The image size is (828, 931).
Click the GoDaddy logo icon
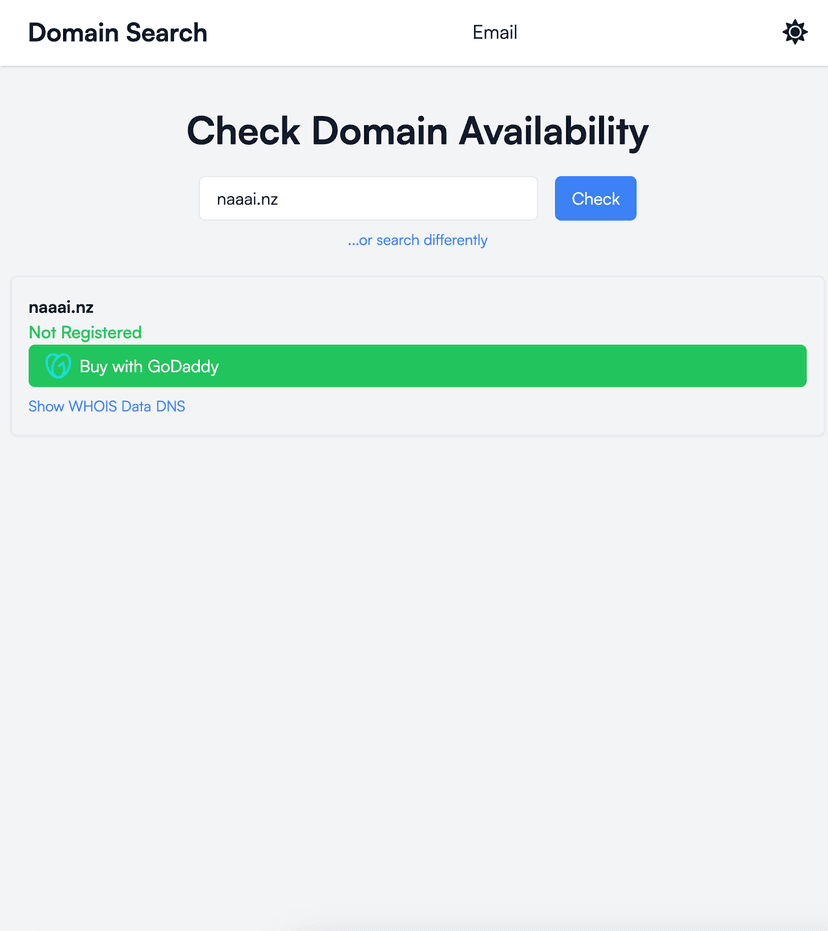[x=58, y=366]
